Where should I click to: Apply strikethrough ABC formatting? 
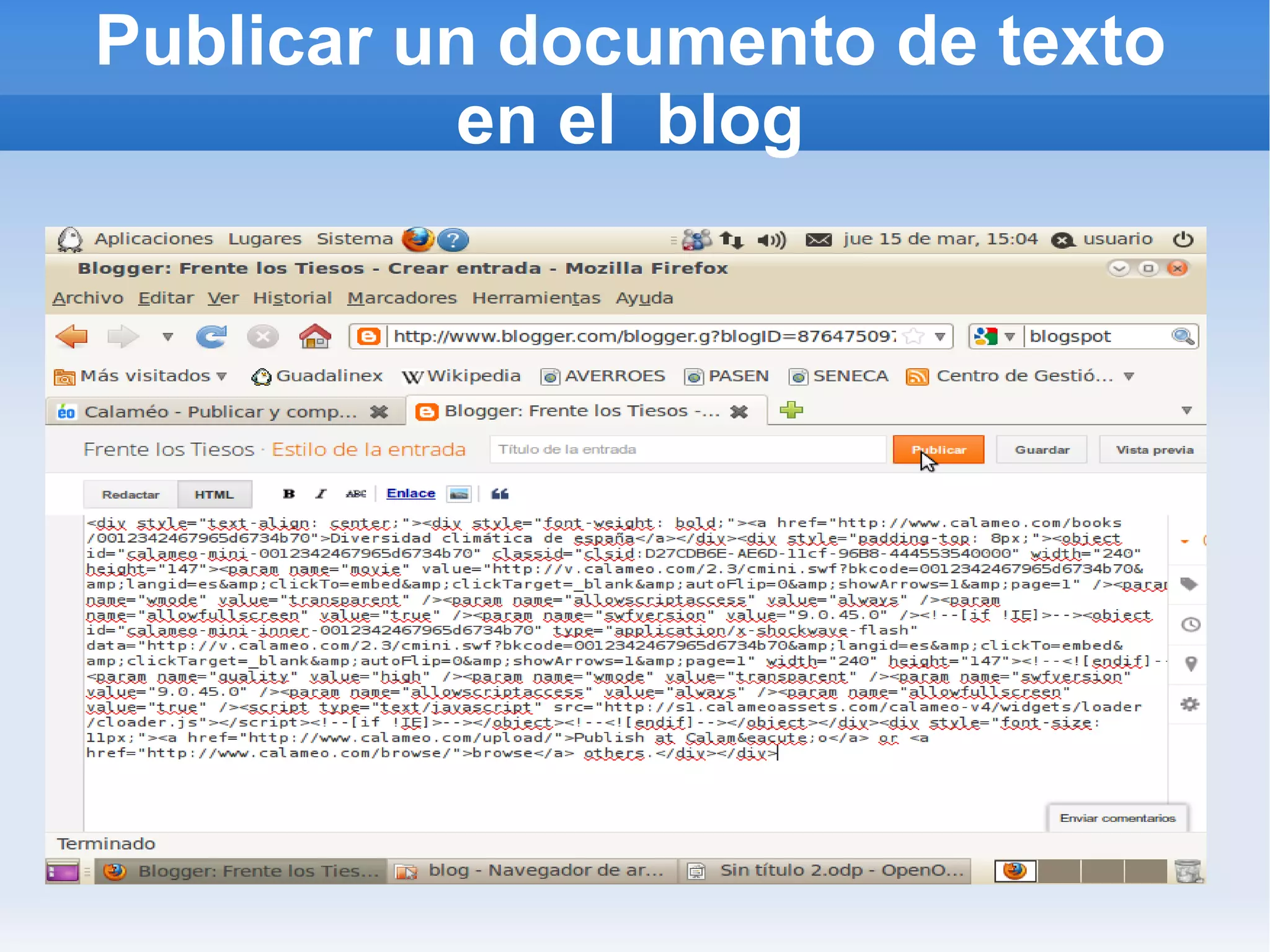tap(356, 494)
